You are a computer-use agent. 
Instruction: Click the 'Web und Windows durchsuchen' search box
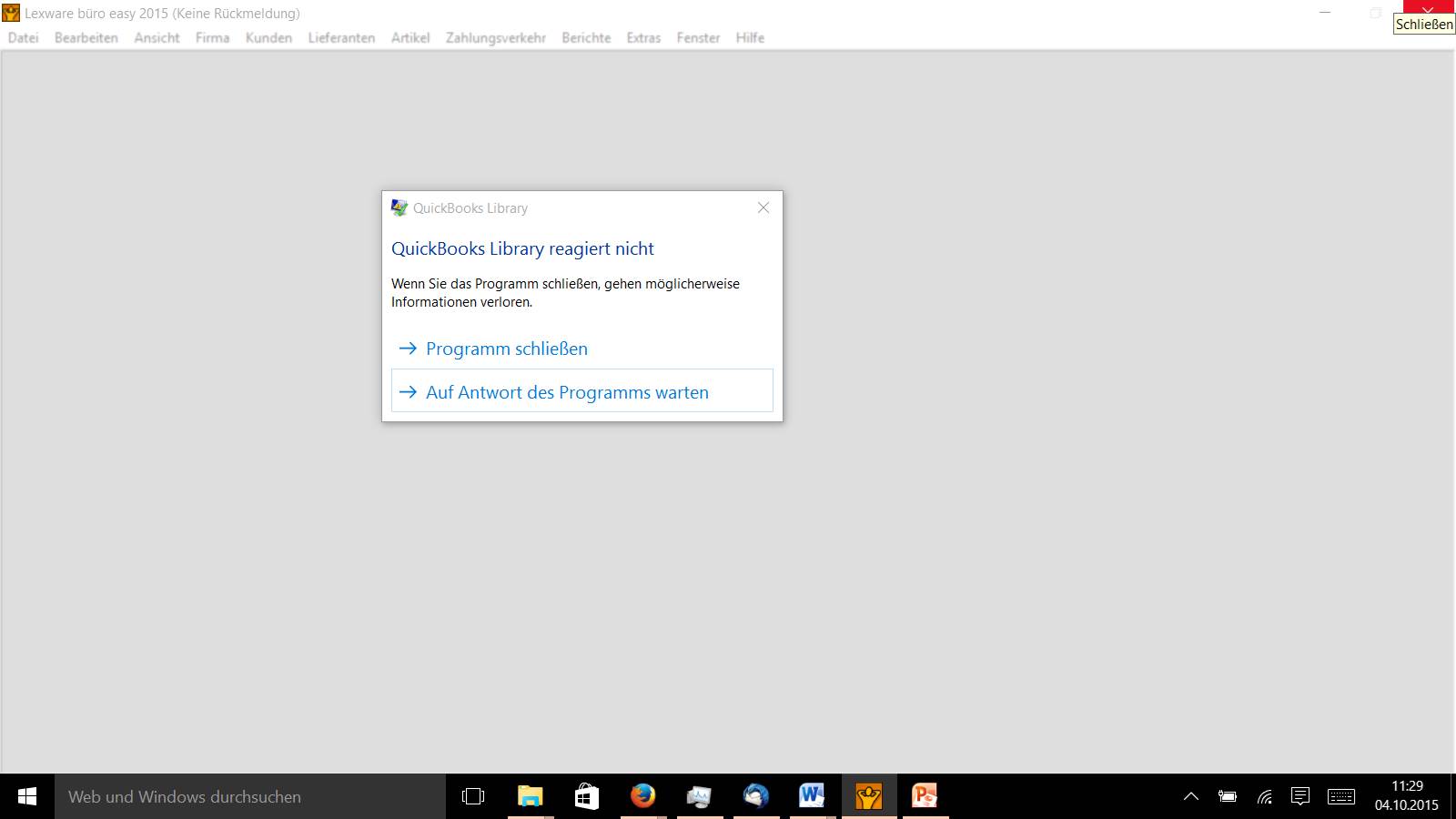coord(250,796)
